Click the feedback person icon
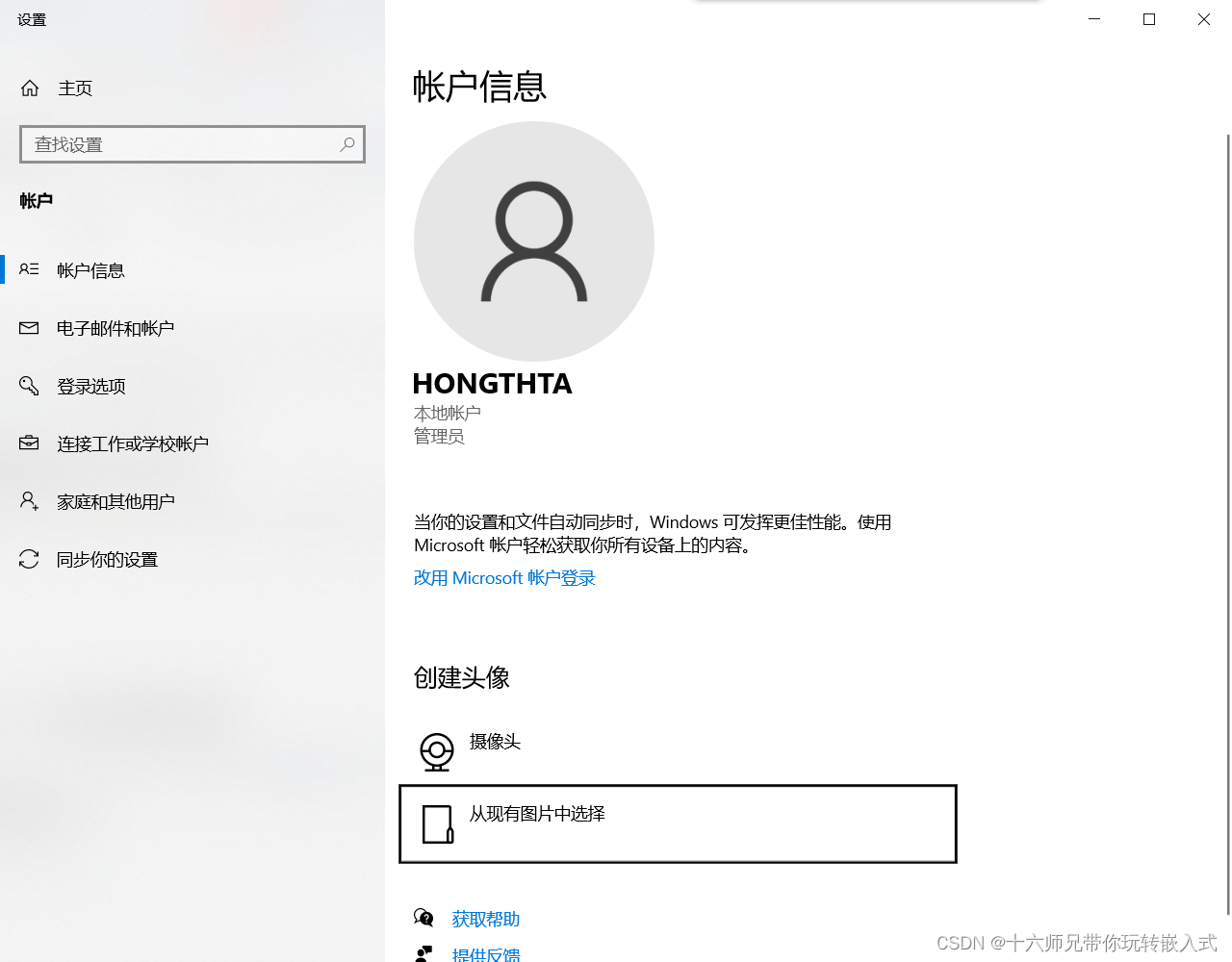The width and height of the screenshot is (1232, 962). tap(423, 954)
